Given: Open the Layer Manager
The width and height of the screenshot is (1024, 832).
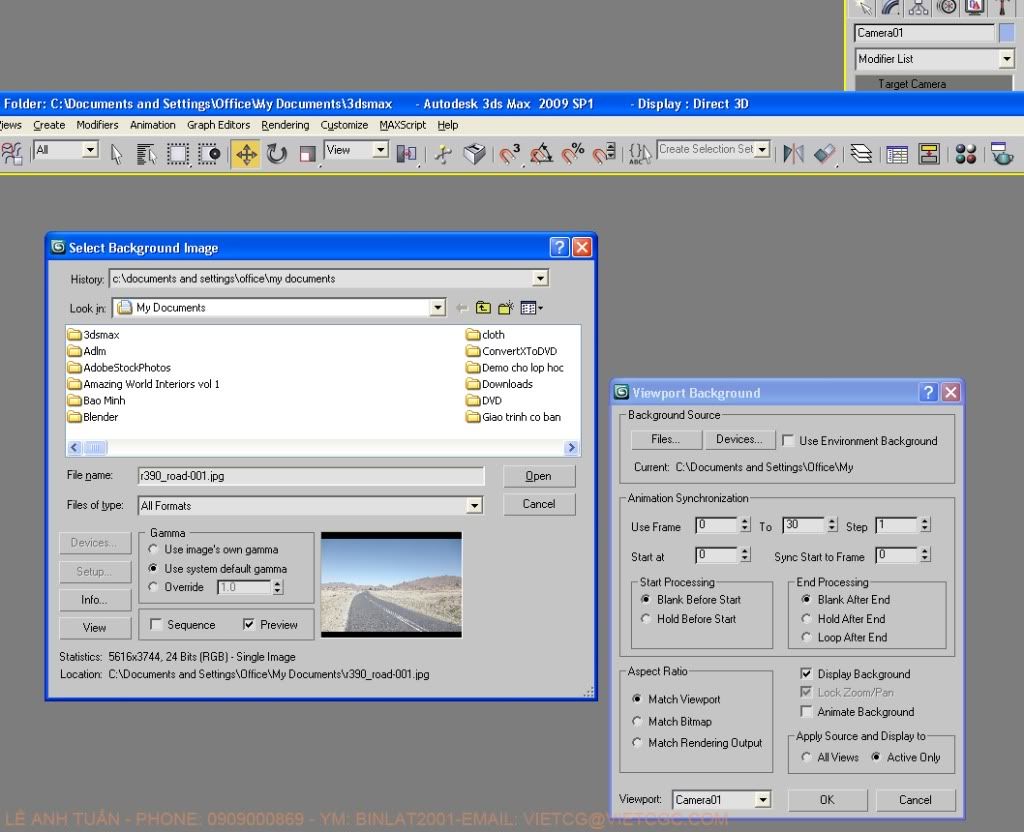Looking at the screenshot, I should click(x=861, y=154).
